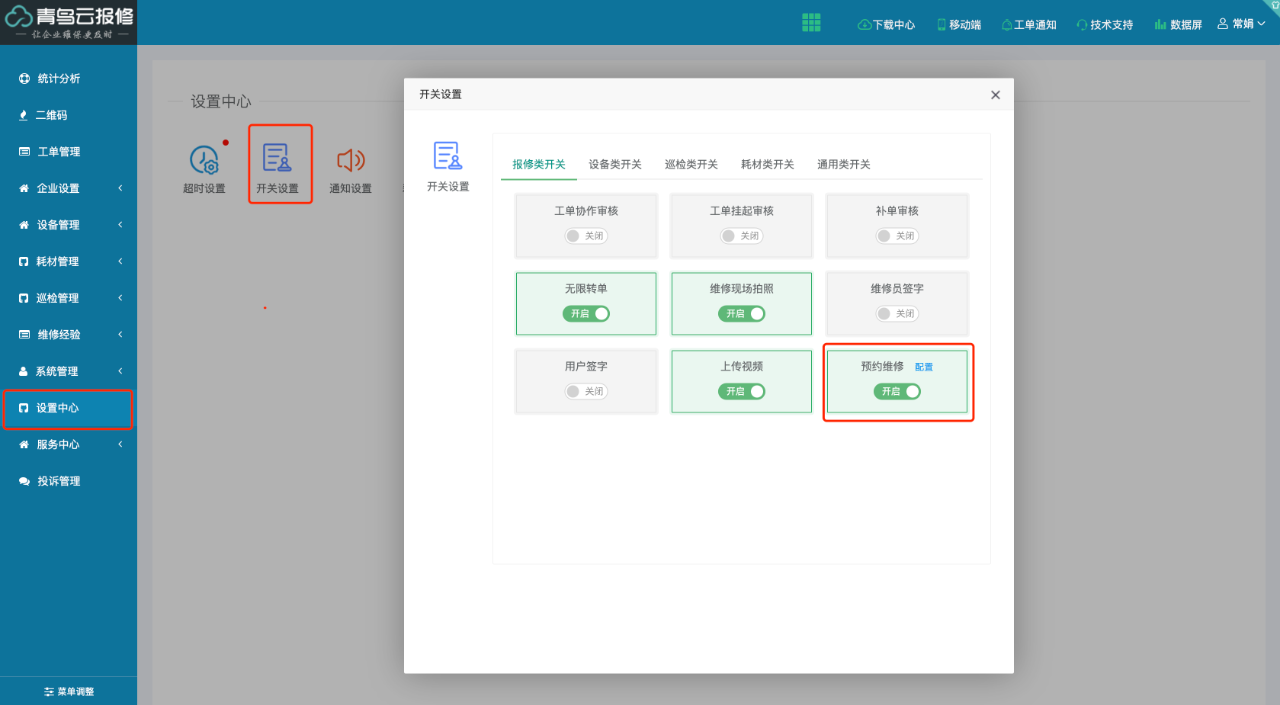The image size is (1280, 705).
Task: Open the 通用类开关 tab
Action: click(844, 163)
